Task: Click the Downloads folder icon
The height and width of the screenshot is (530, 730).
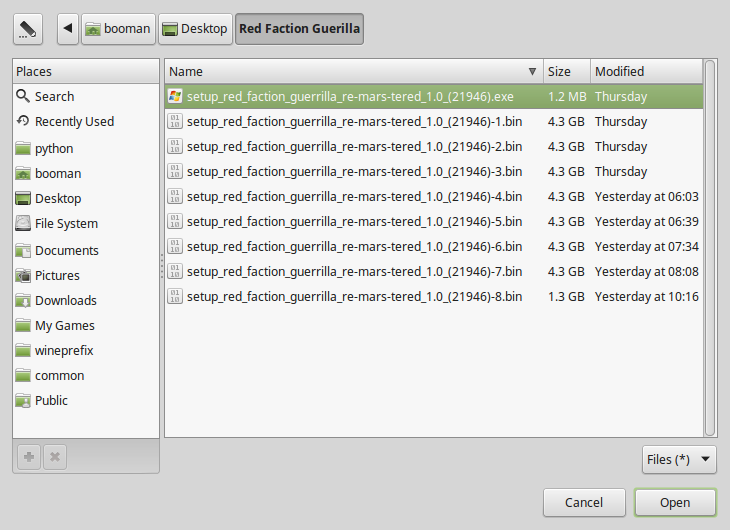Action: point(23,301)
